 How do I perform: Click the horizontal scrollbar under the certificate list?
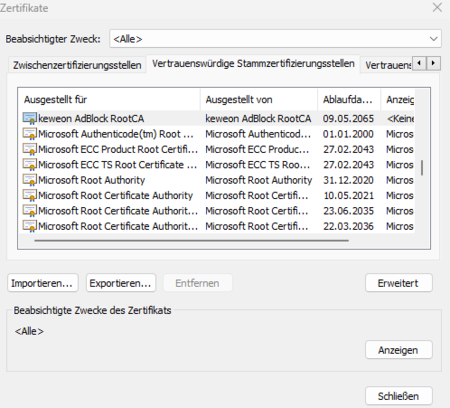tap(191, 240)
